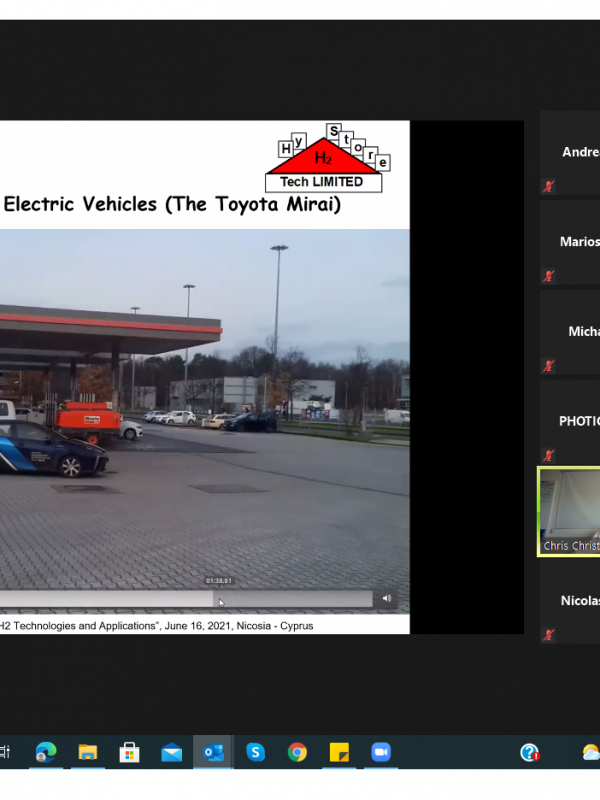600x800 pixels.
Task: Open Microsoft Edge from the taskbar
Action: point(46,752)
